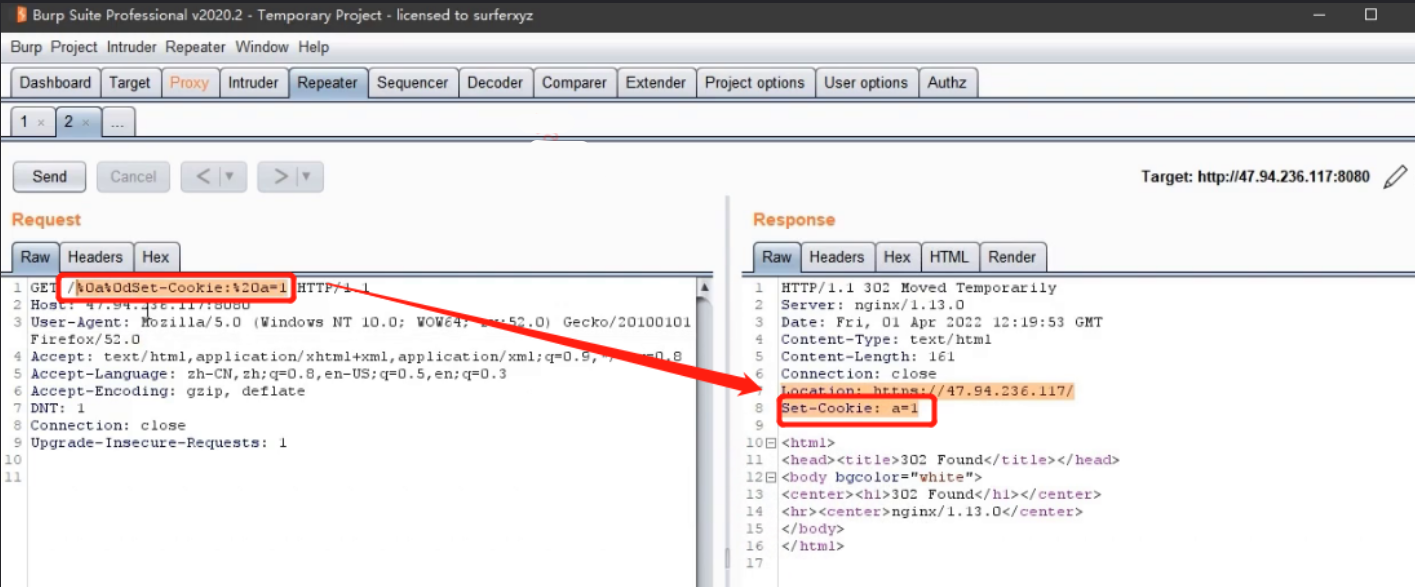Switch to the Comparer tab
1415x587 pixels.
tap(574, 83)
